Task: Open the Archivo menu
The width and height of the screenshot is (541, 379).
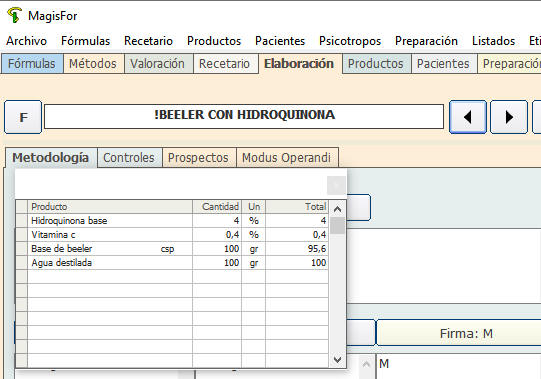Action: click(27, 41)
